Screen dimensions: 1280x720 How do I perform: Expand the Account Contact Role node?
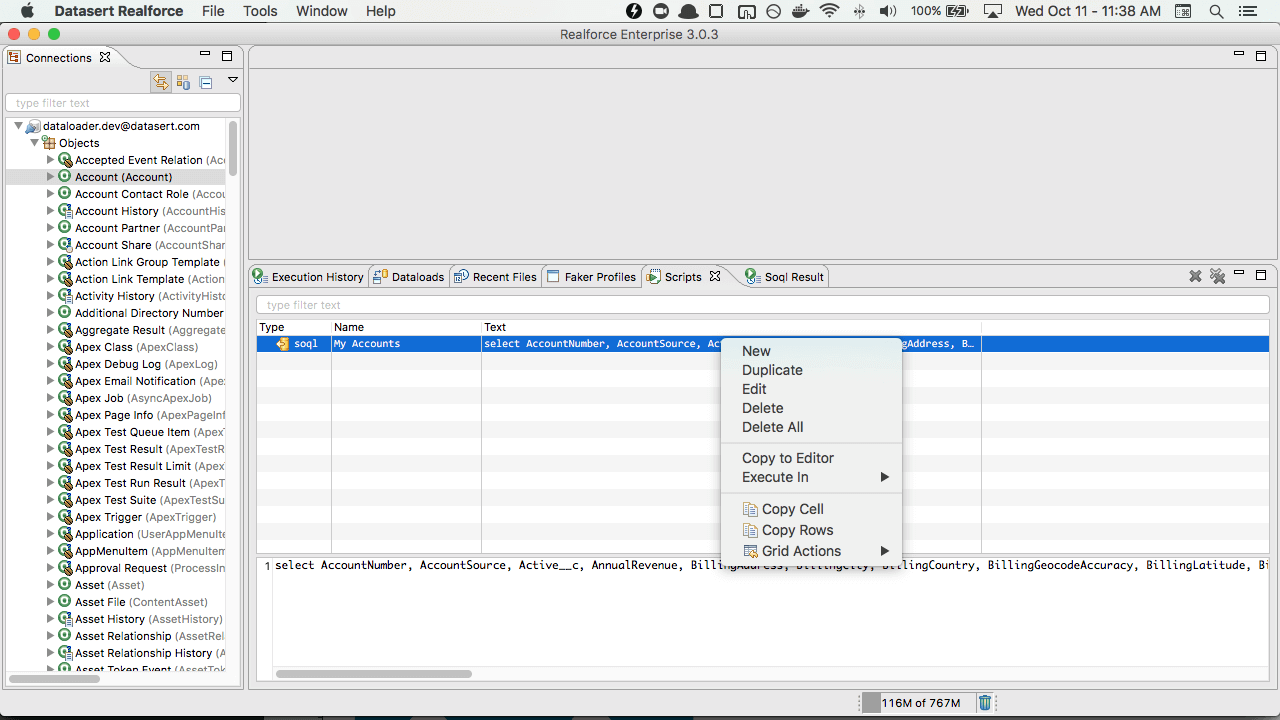51,194
